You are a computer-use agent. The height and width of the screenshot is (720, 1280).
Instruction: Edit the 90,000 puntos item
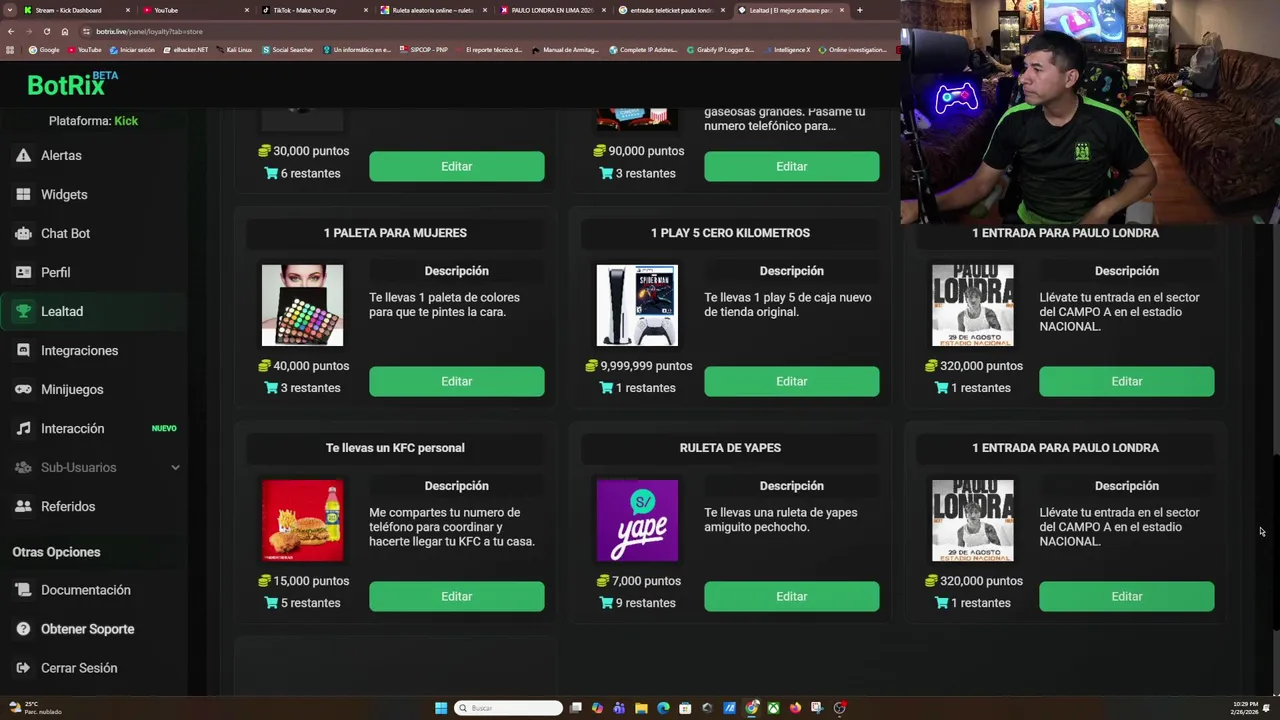click(x=791, y=166)
